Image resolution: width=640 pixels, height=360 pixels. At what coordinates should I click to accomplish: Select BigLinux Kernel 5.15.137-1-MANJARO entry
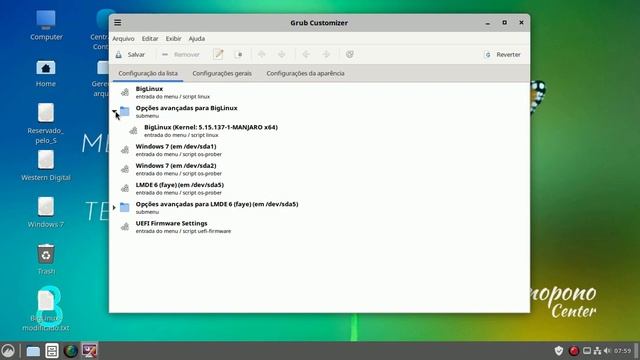(x=320, y=131)
